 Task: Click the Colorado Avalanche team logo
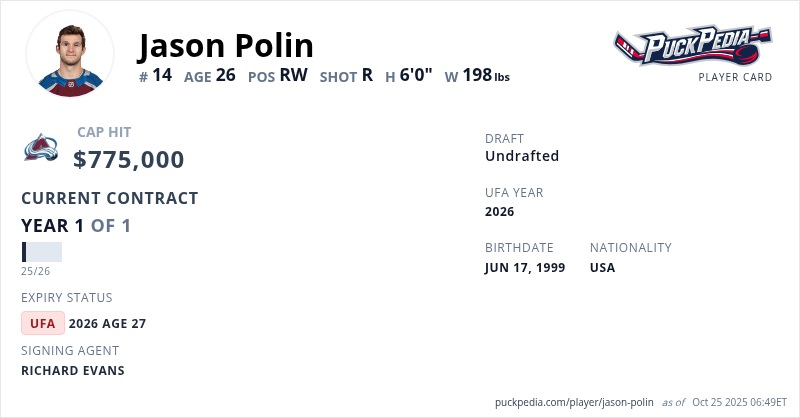pos(41,148)
